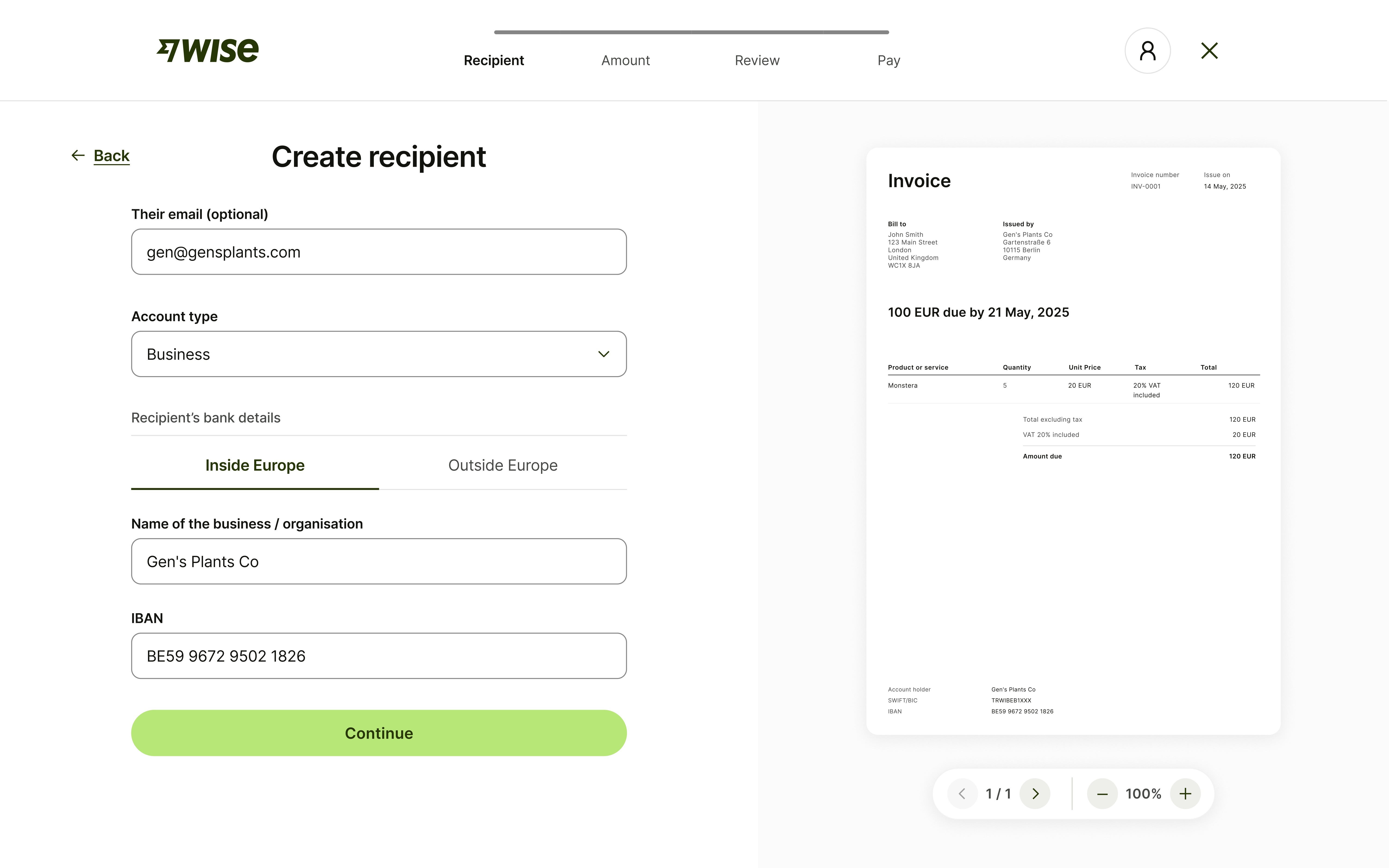Select the Inside Europe tab
The height and width of the screenshot is (868, 1389).
(255, 465)
